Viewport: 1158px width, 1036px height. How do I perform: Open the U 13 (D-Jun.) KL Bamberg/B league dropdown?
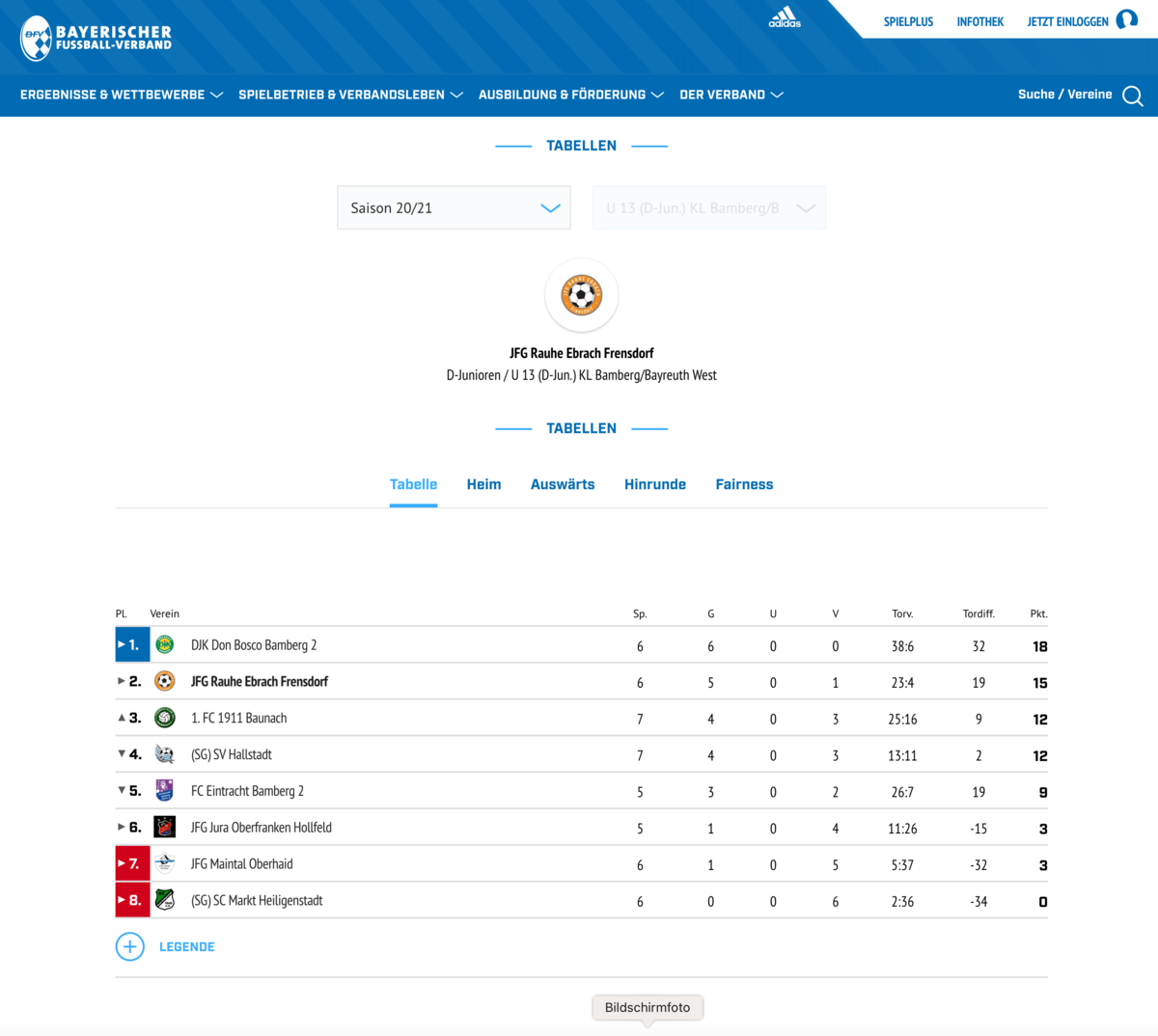click(709, 207)
